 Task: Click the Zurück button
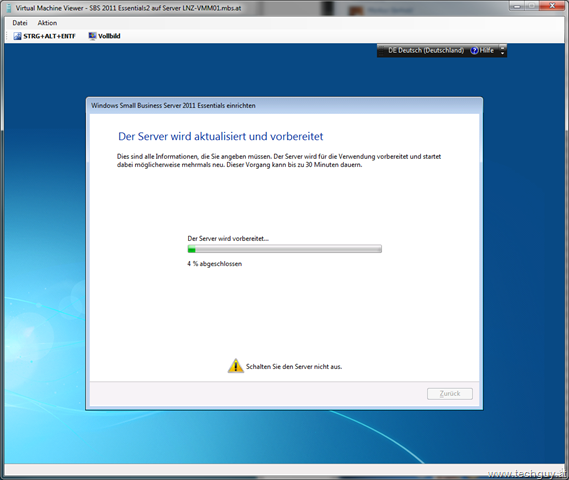pos(450,394)
